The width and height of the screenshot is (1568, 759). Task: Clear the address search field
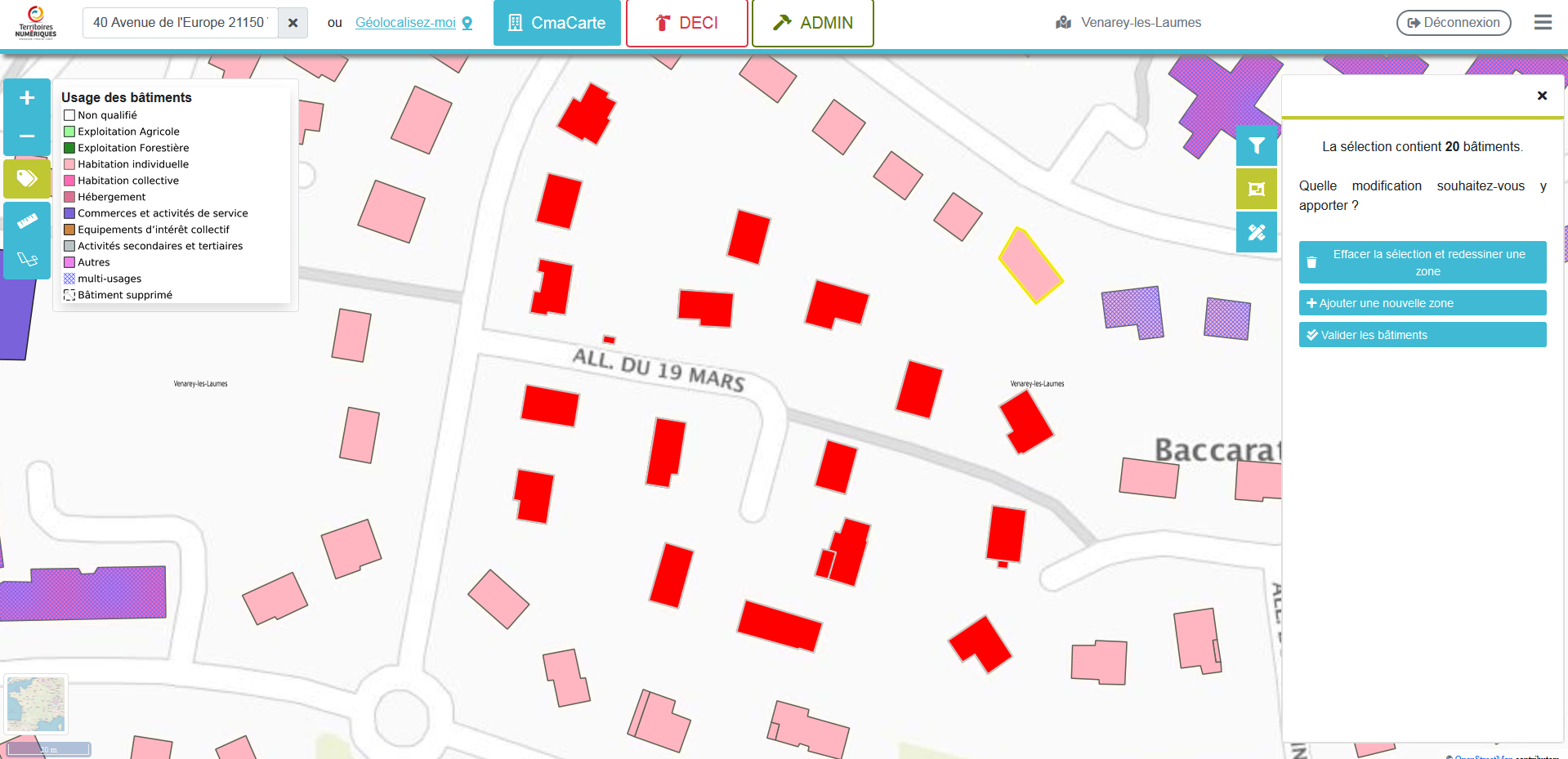(x=293, y=23)
